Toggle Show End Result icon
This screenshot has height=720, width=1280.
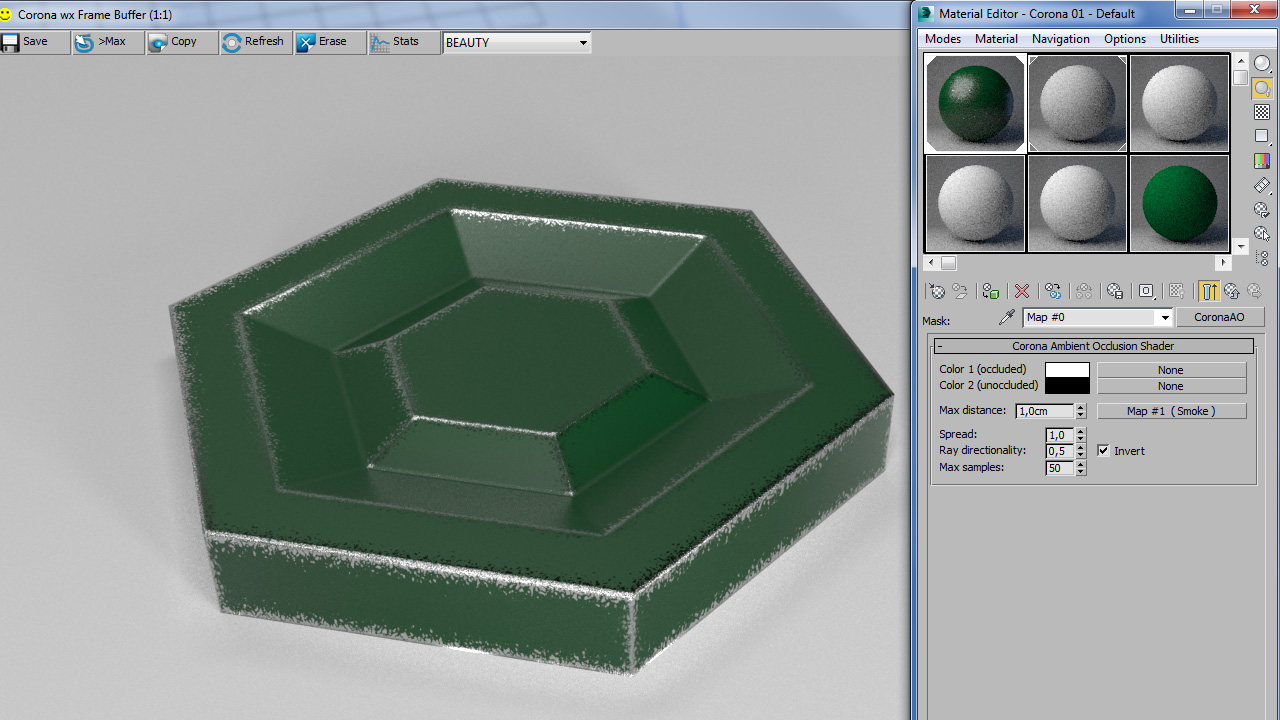pos(1209,291)
